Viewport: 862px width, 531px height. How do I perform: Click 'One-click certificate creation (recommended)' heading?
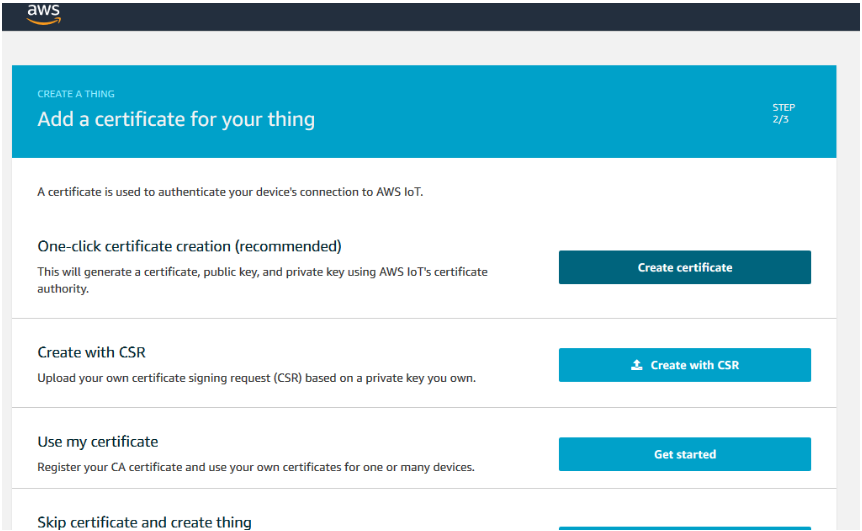pyautogui.click(x=189, y=246)
